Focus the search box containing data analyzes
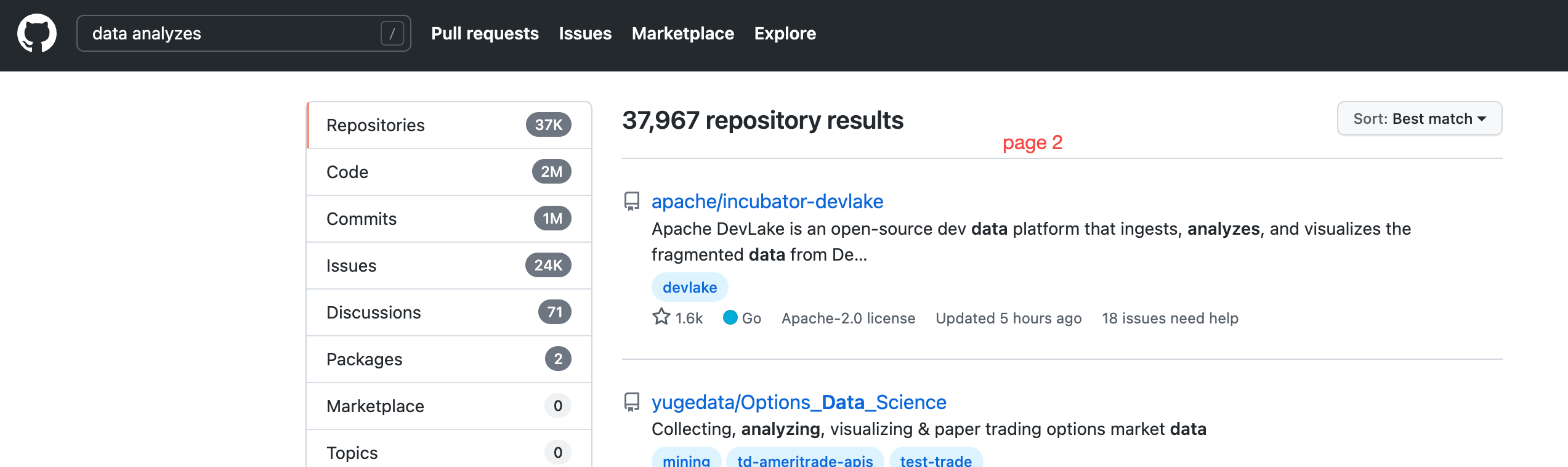The image size is (1568, 467). 234,33
